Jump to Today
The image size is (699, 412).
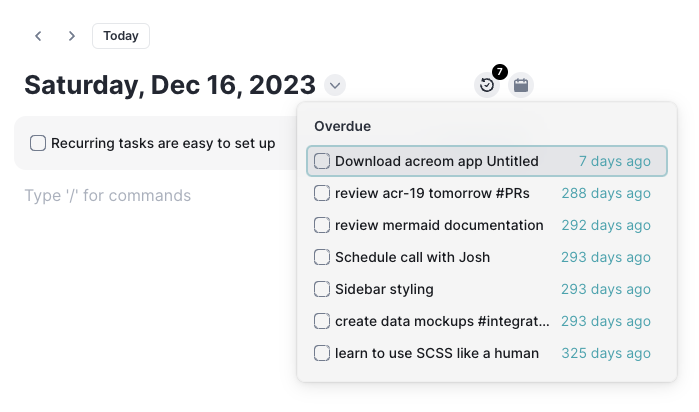121,36
